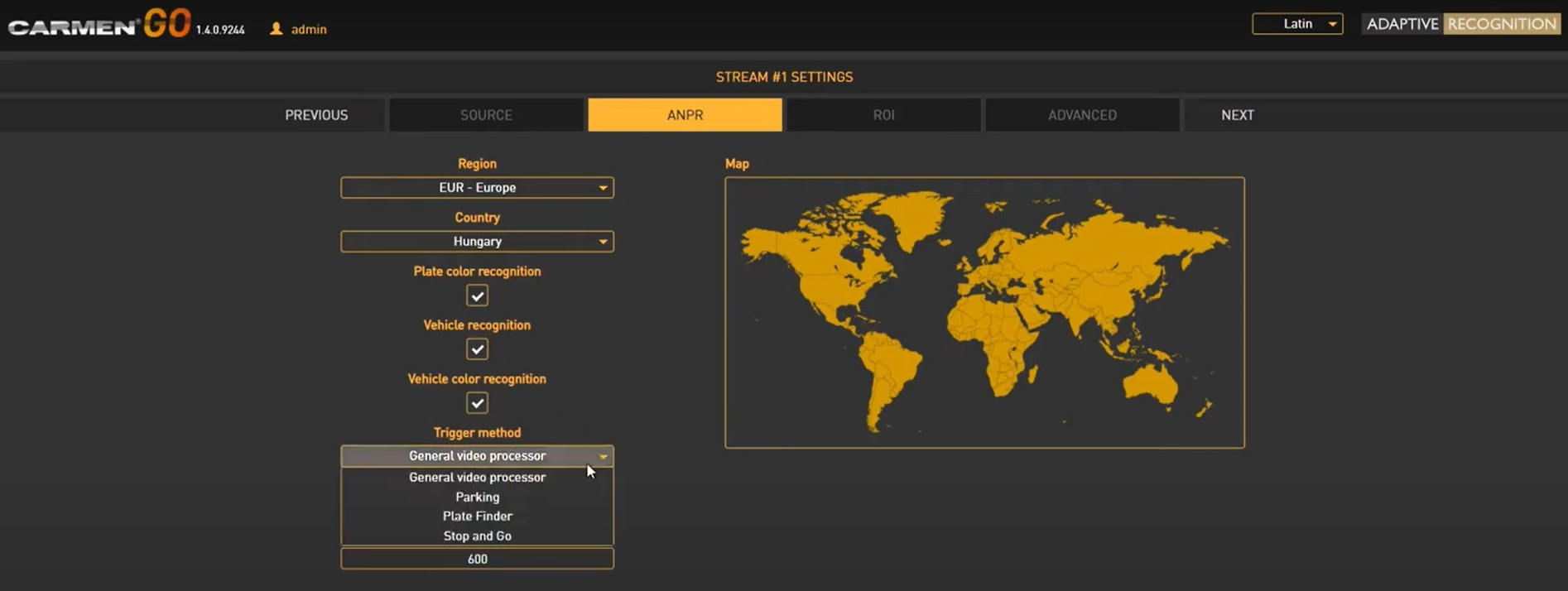The width and height of the screenshot is (1568, 591).
Task: Choose General video processor list option
Action: click(477, 478)
